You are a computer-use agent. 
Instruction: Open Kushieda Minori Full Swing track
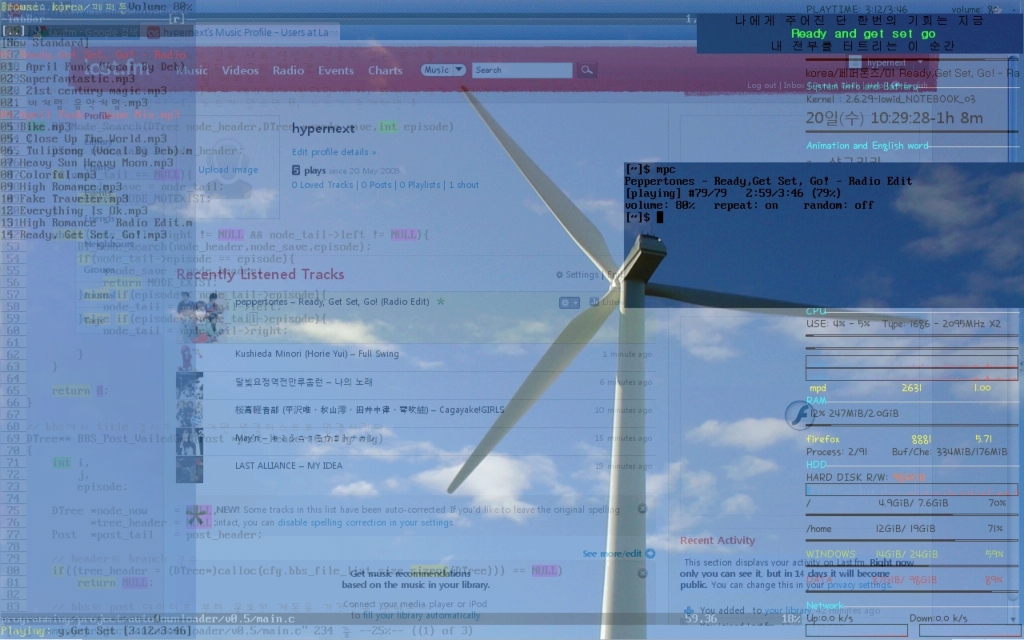pos(317,354)
